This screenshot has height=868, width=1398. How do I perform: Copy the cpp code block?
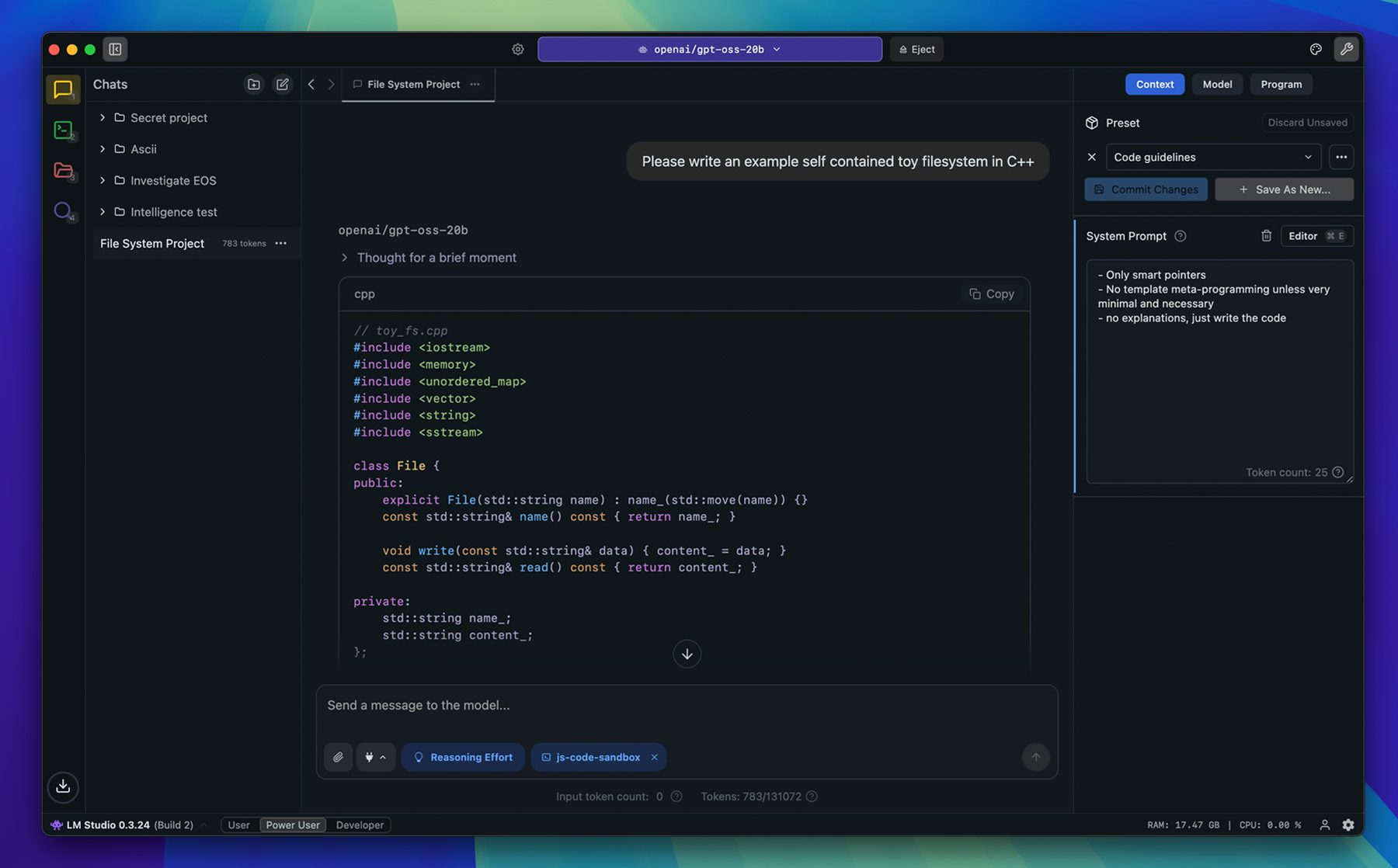click(992, 293)
